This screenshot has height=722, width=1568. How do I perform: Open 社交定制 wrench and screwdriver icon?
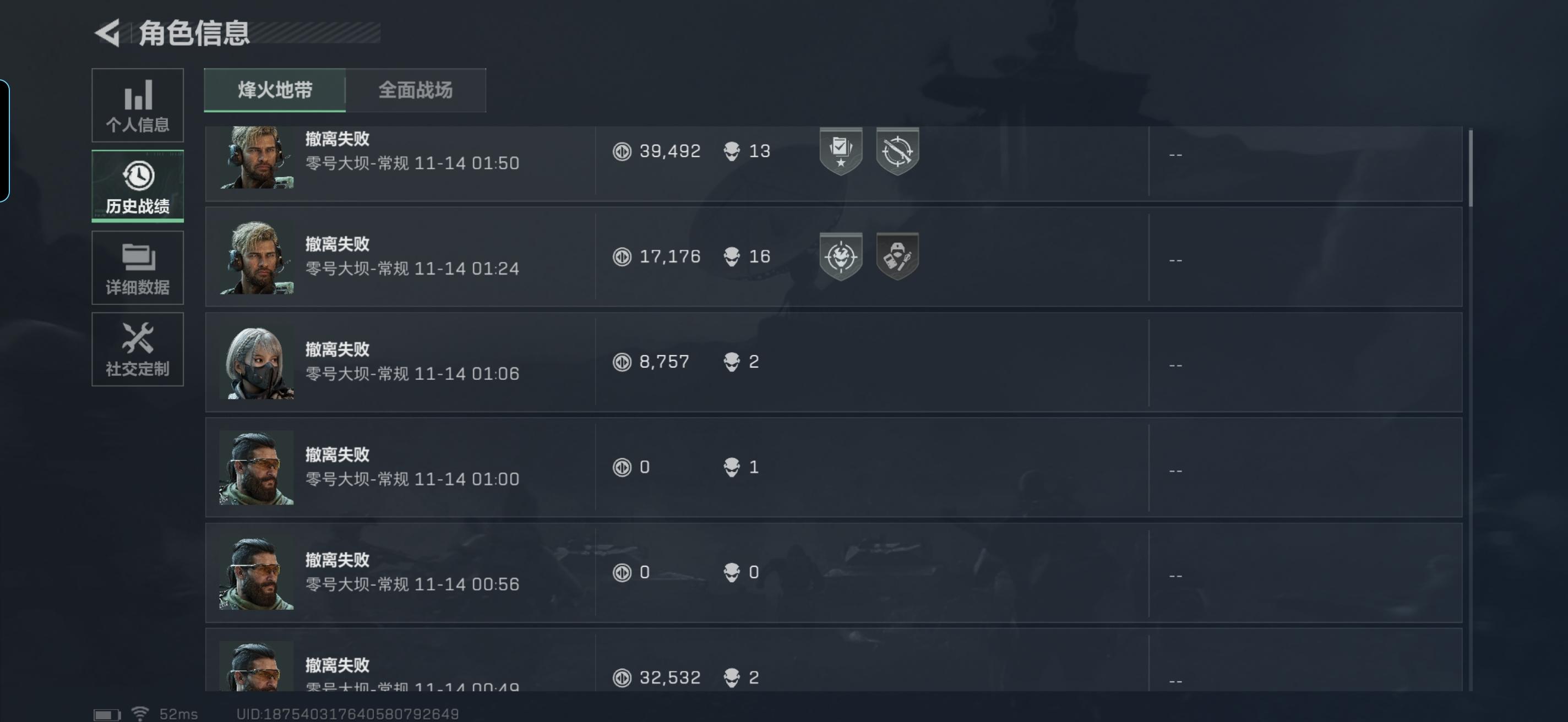tap(138, 349)
